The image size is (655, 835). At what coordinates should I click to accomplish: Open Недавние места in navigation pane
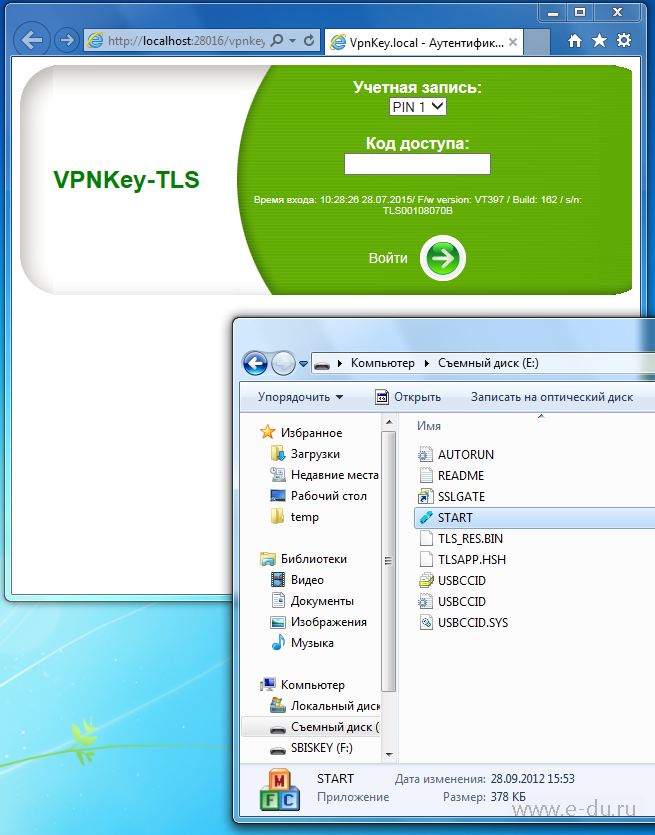[x=334, y=475]
